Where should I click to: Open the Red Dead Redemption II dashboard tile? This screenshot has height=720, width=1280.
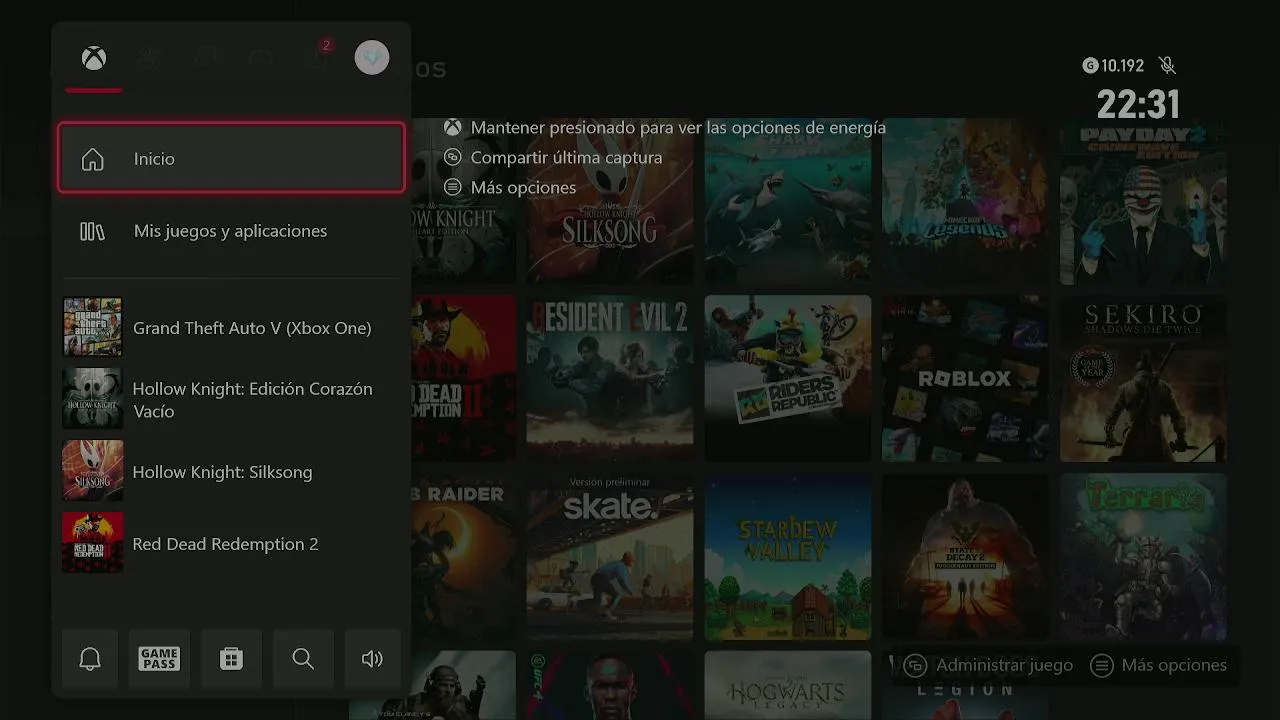[x=464, y=378]
